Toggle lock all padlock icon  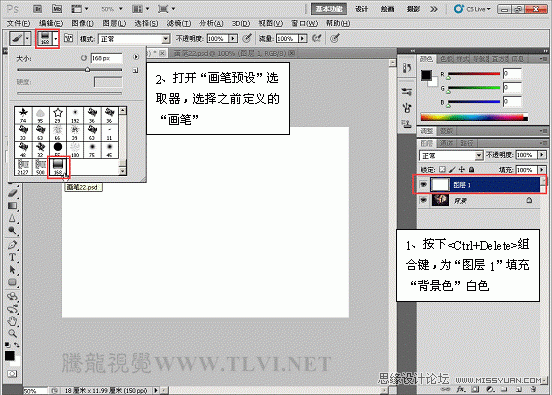471,170
